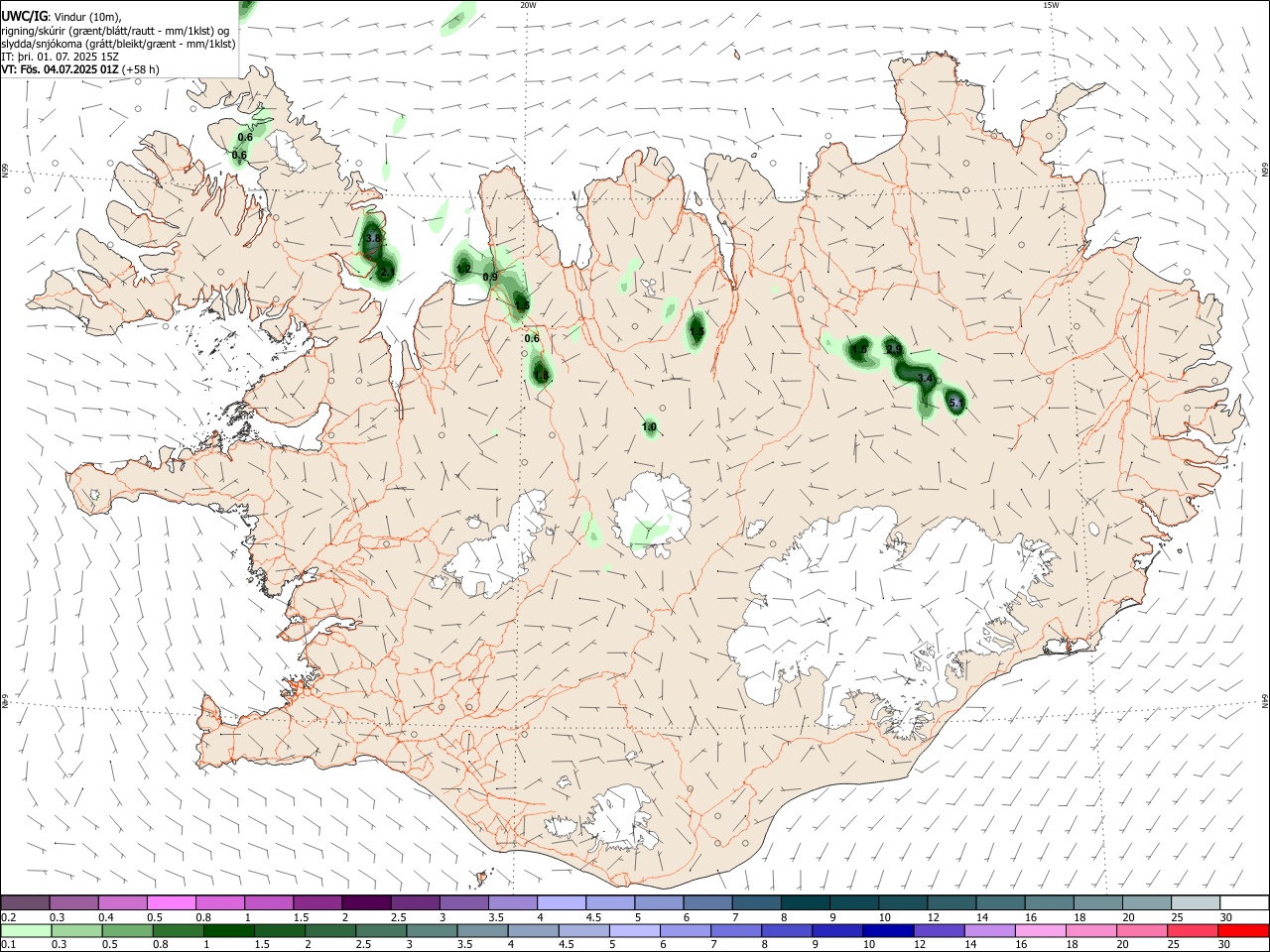The height and width of the screenshot is (952, 1270).
Task: Click the 3.8 precipitation value over the fjord
Action: coord(372,239)
